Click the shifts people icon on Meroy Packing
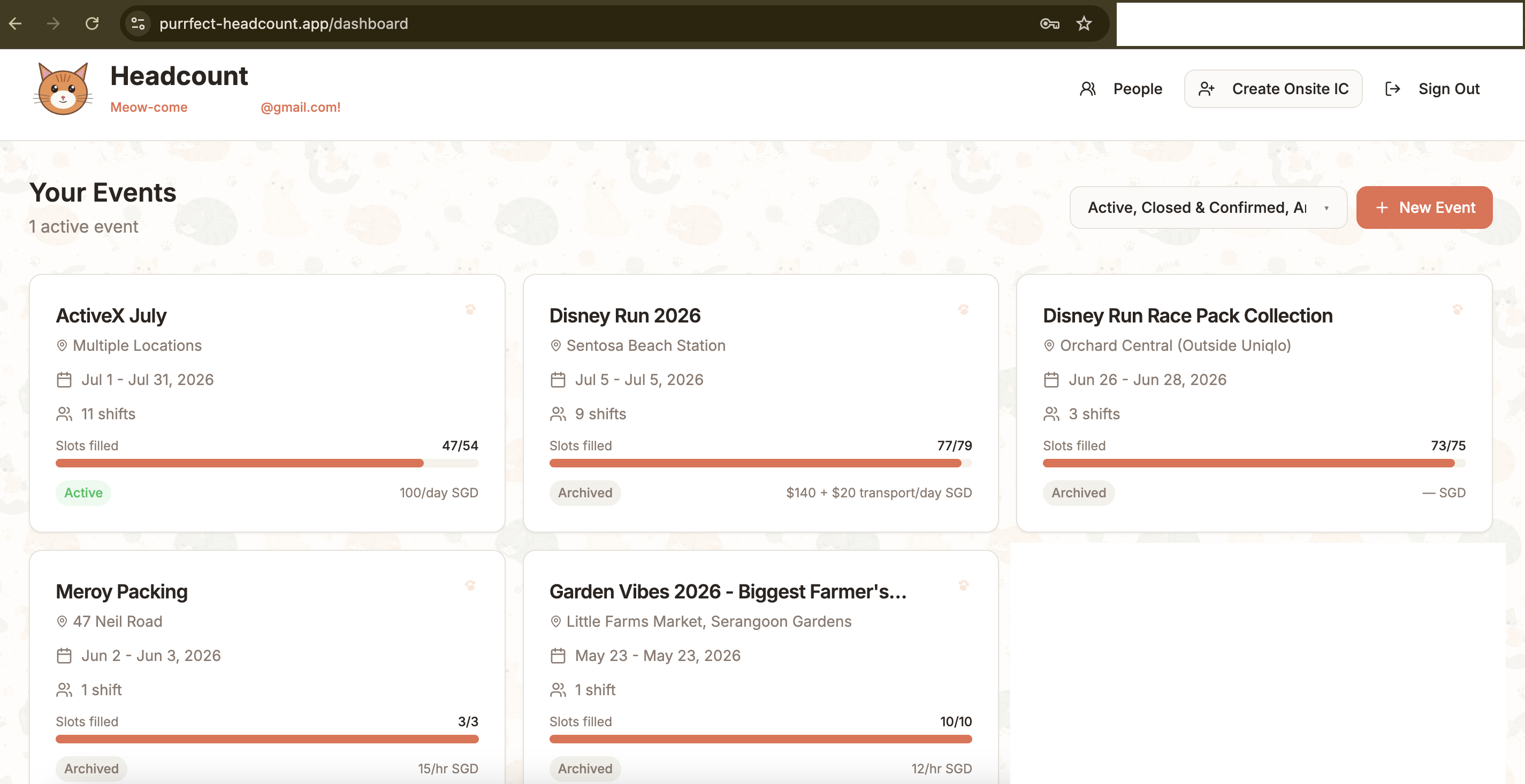The width and height of the screenshot is (1525, 784). 64,690
